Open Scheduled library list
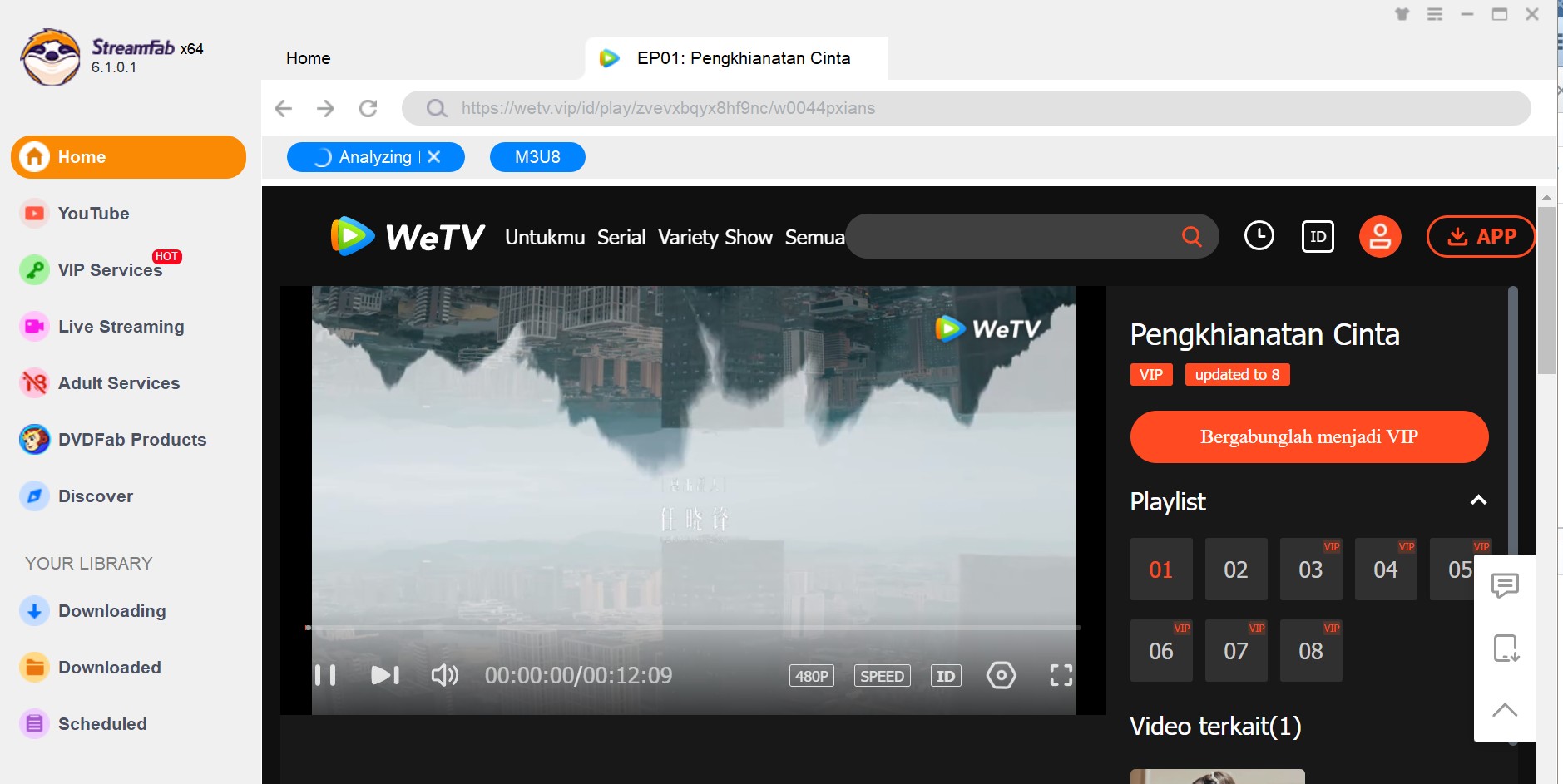 coord(83,724)
